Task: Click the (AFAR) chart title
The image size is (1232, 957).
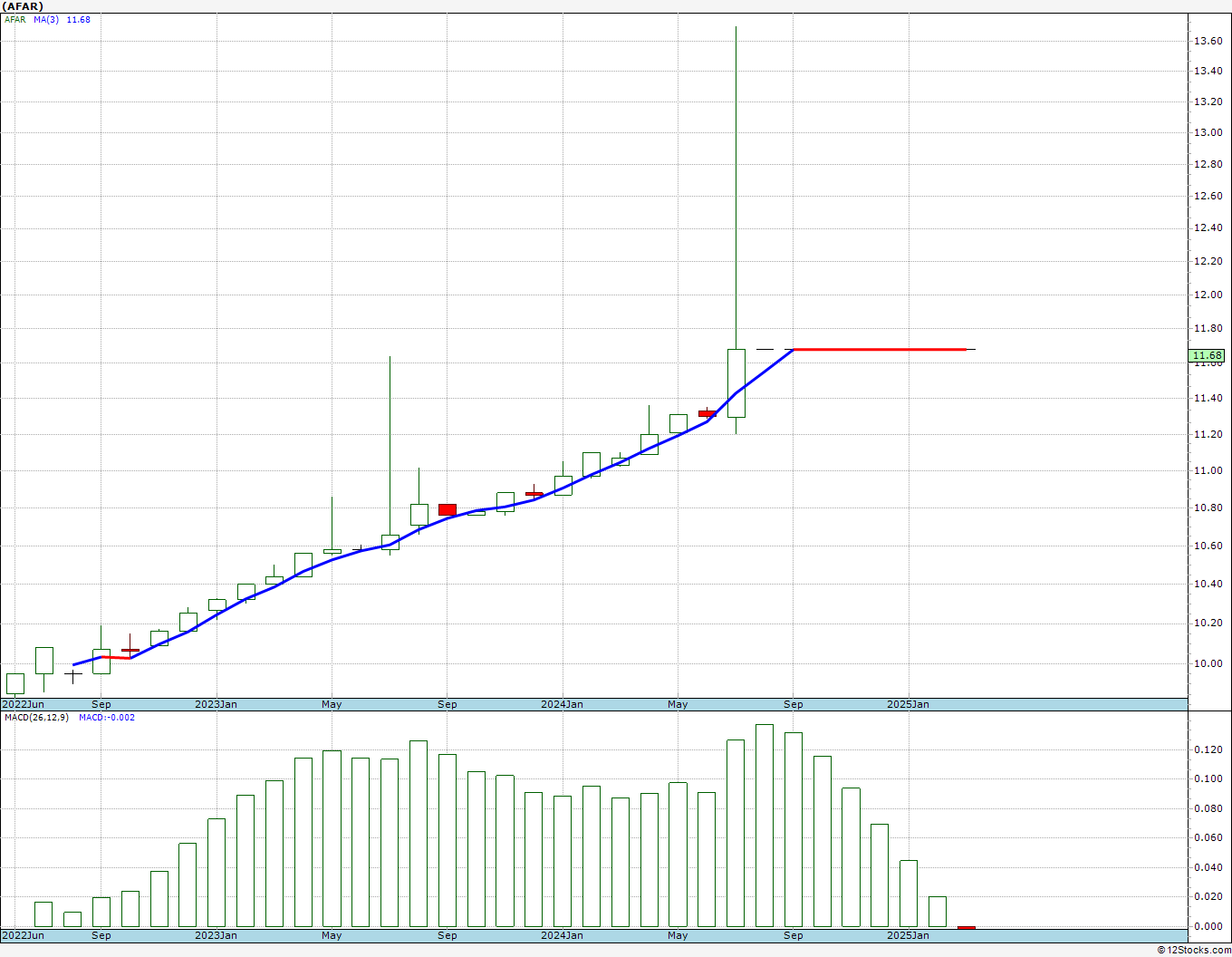Action: [x=23, y=6]
